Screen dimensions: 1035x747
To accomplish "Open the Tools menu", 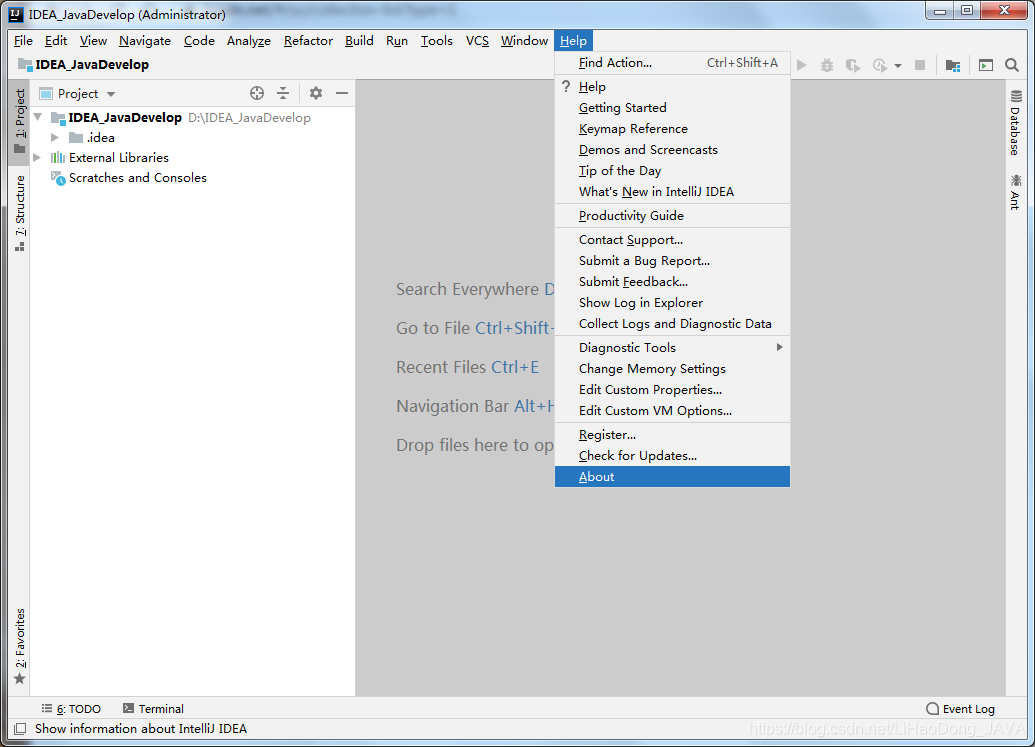I will (437, 41).
